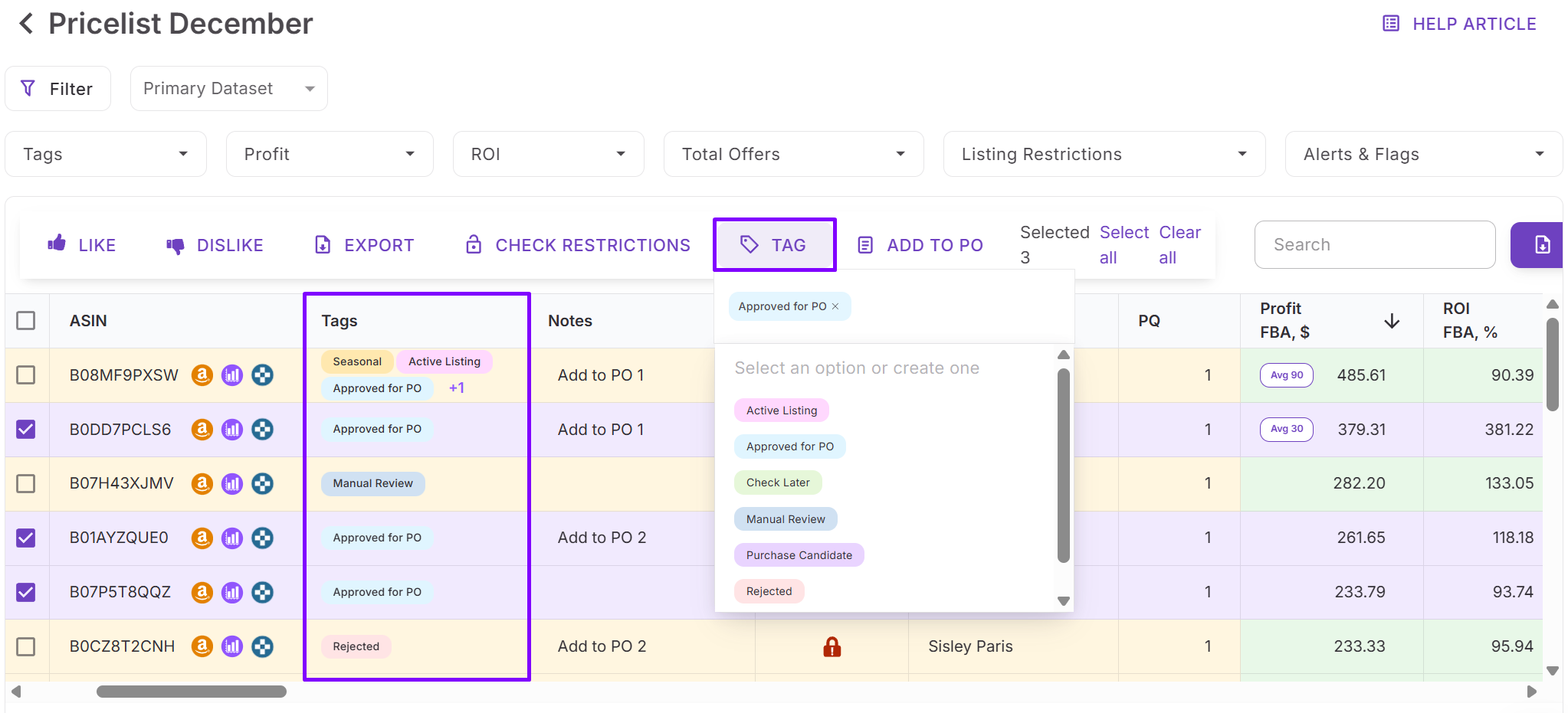Open the Amazon listing for B08MF9PXSW
1568x713 pixels.
(202, 375)
